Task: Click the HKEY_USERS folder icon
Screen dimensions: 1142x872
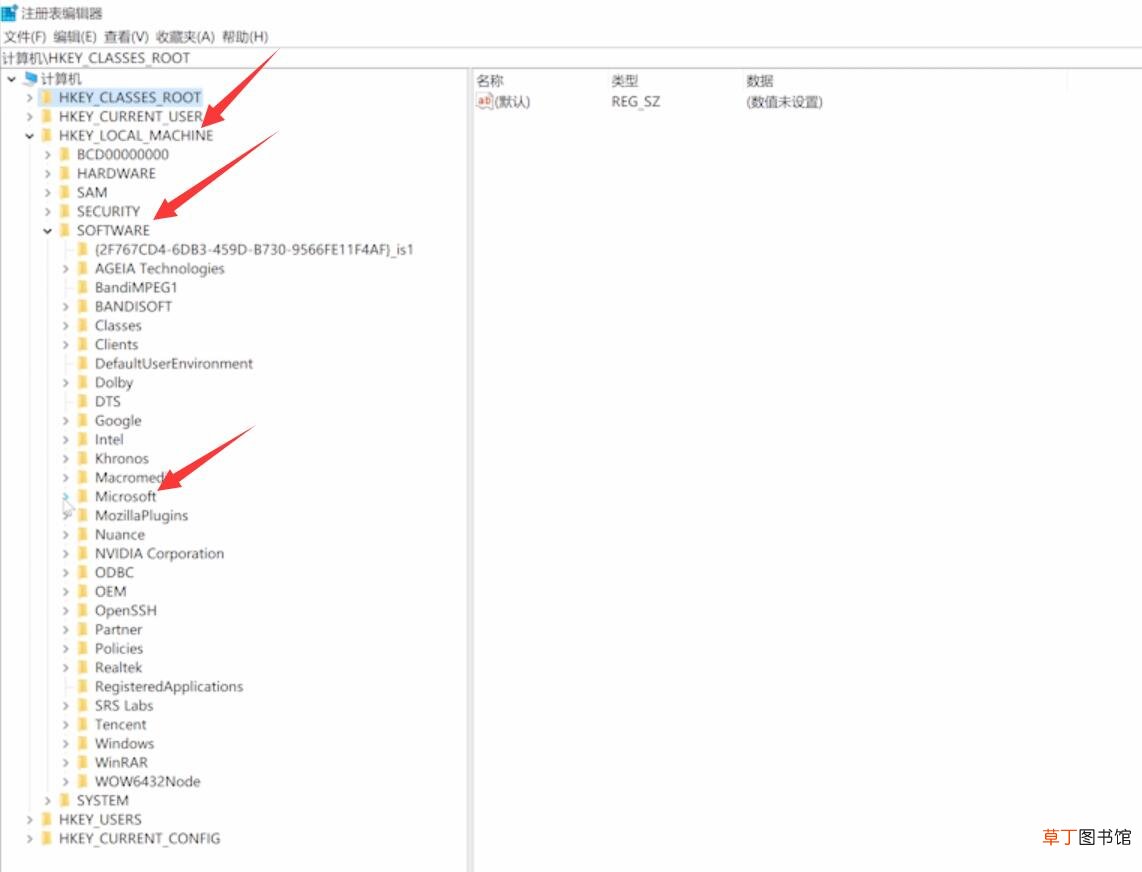Action: (47, 819)
